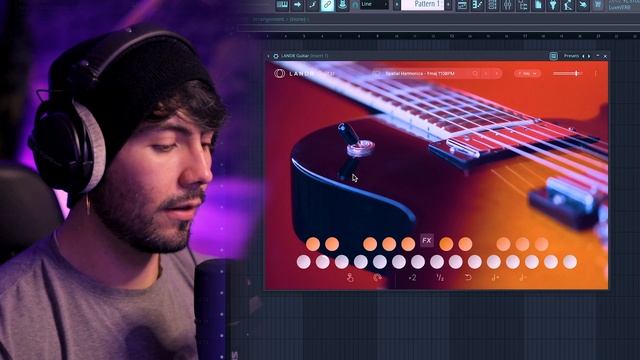640x360 pixels.
Task: Click the preset search magnifier icon
Action: (x=475, y=73)
